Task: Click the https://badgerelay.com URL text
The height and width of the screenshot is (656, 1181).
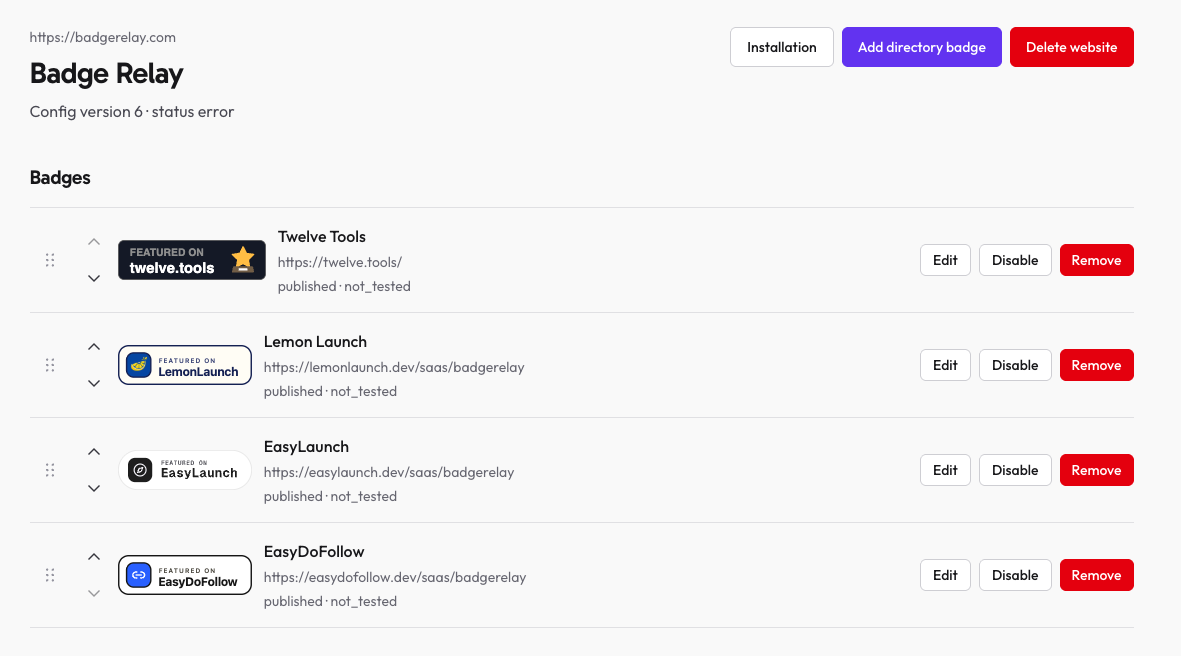Action: click(102, 37)
